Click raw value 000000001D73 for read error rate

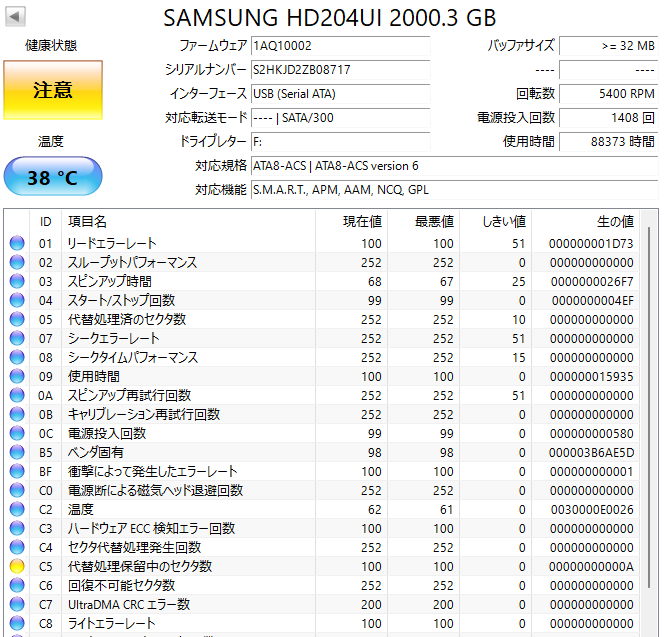591,244
